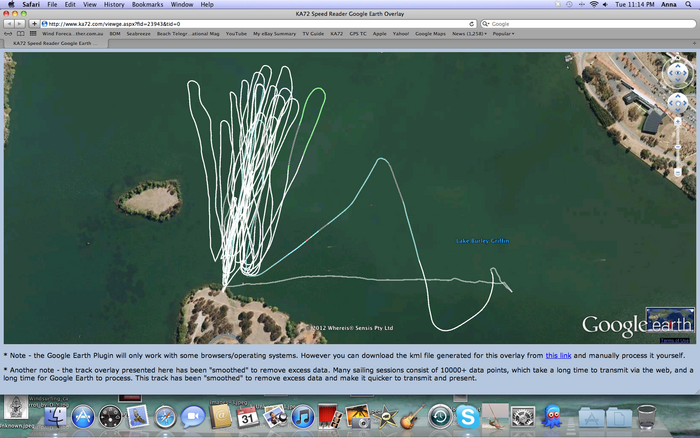Open the Google Maps bookmark

click(431, 33)
